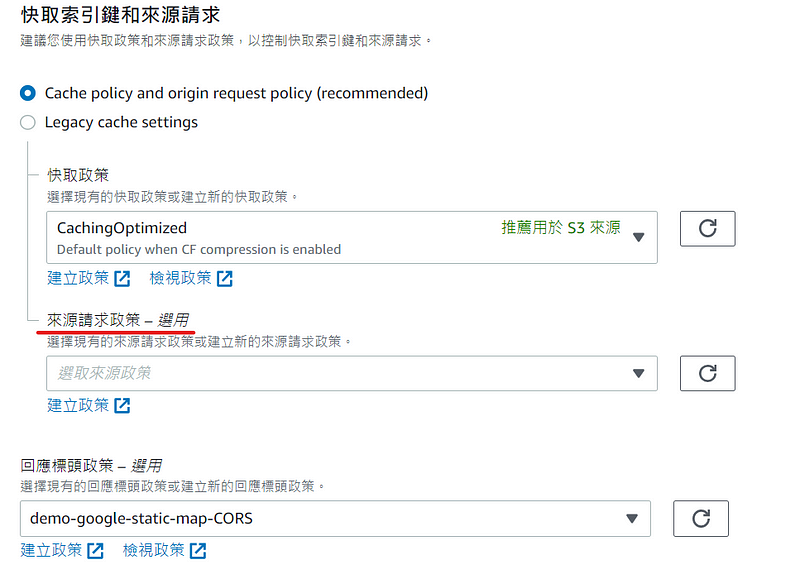Open 檢視政策 link under response headers policy
The width and height of the screenshot is (800, 569).
pyautogui.click(x=154, y=551)
